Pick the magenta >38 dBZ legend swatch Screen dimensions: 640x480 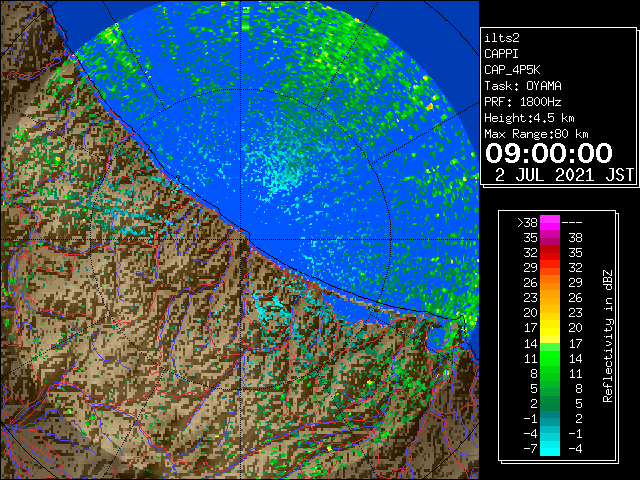tap(550, 223)
